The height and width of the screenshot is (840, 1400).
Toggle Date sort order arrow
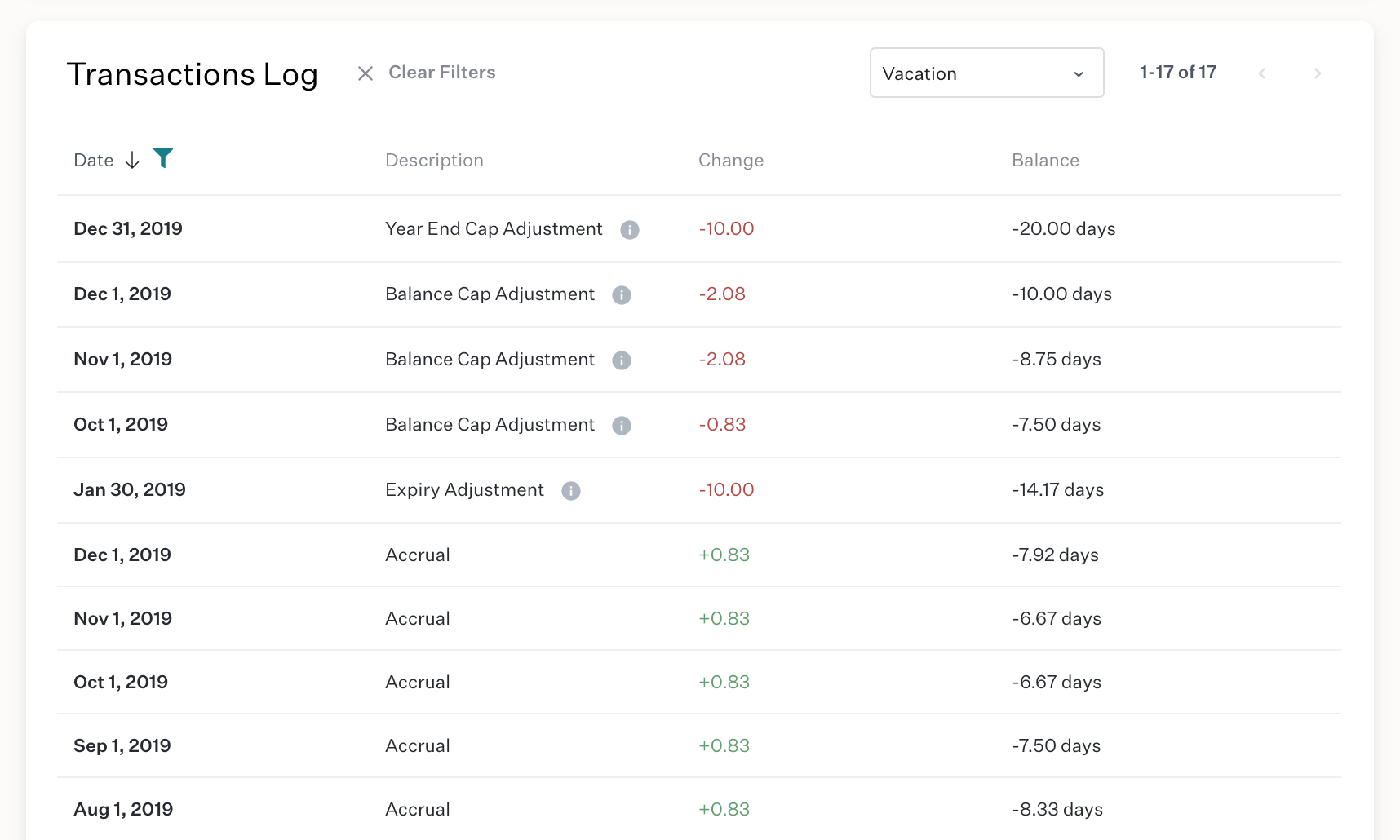click(132, 160)
